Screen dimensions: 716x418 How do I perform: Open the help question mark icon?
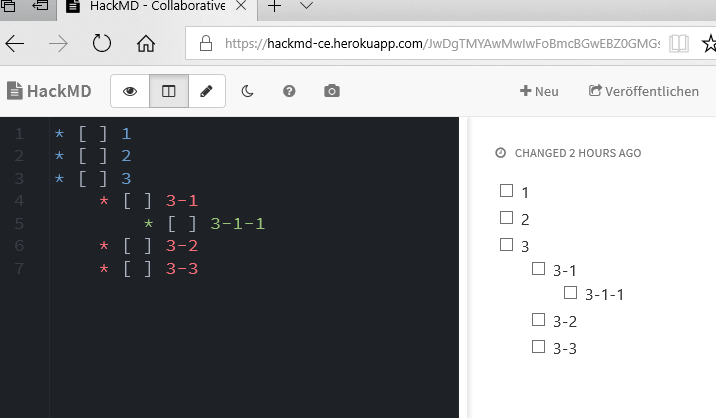[x=289, y=91]
